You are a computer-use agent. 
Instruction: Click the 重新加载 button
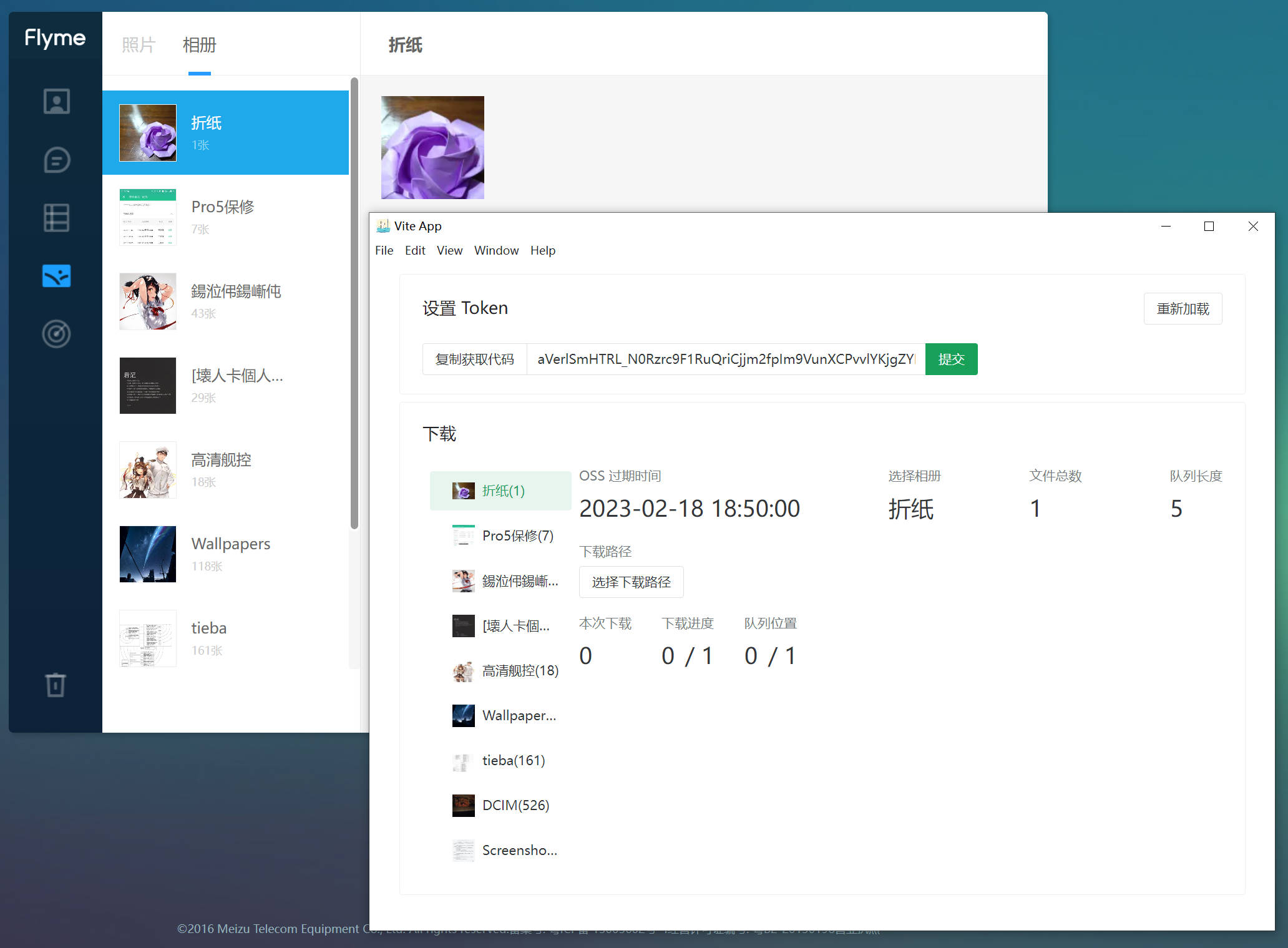1182,309
